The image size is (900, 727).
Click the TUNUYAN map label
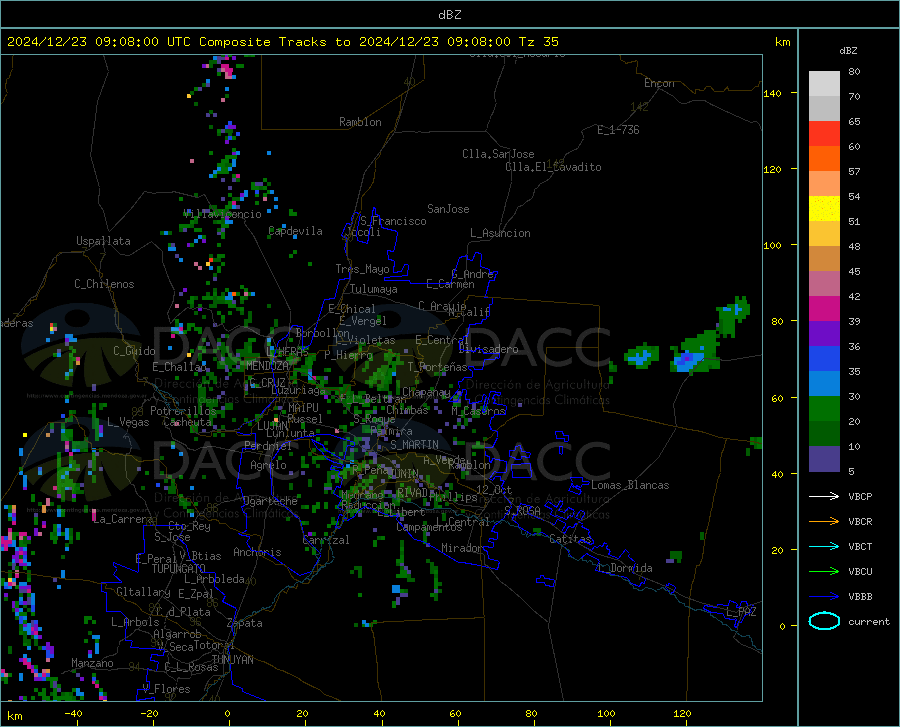click(232, 659)
